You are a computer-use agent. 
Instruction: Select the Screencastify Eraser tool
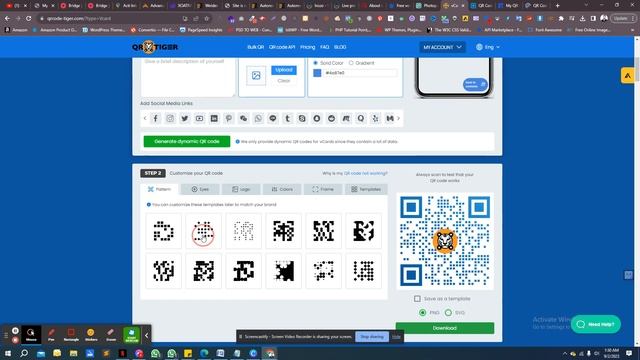tap(111, 334)
